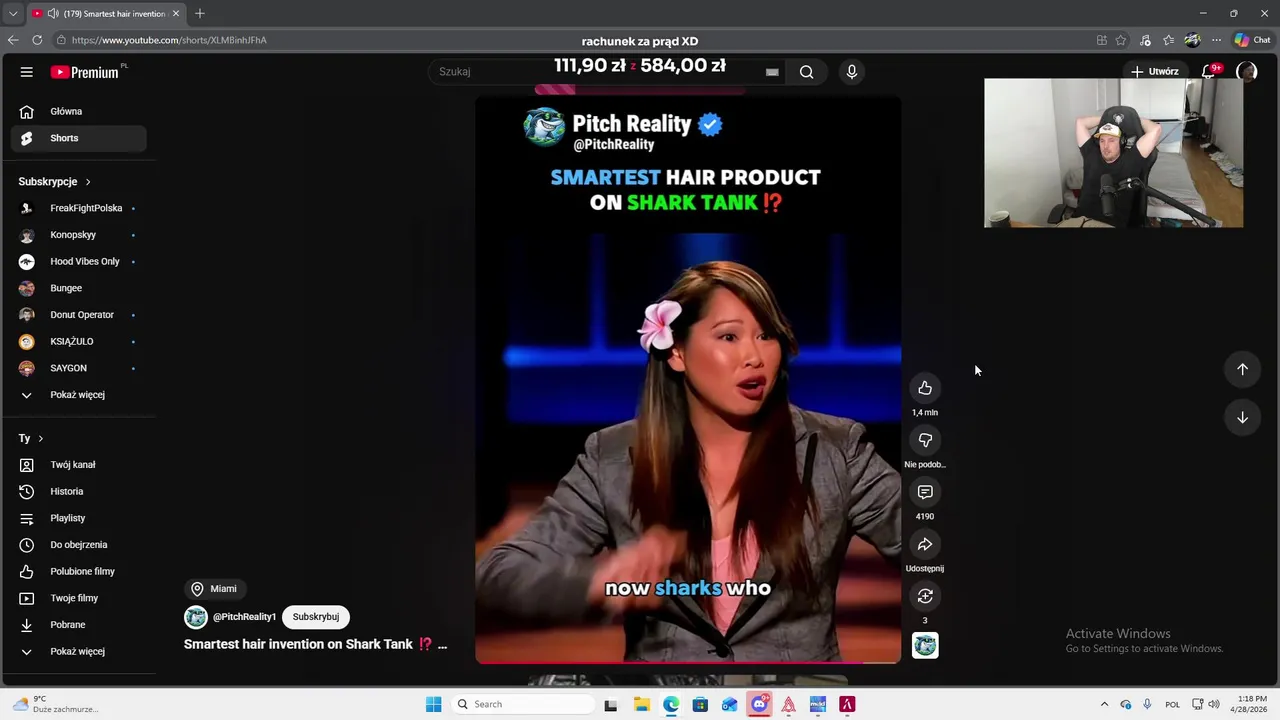Like this Short with thumbs up
This screenshot has width=1280, height=720.
(x=925, y=388)
